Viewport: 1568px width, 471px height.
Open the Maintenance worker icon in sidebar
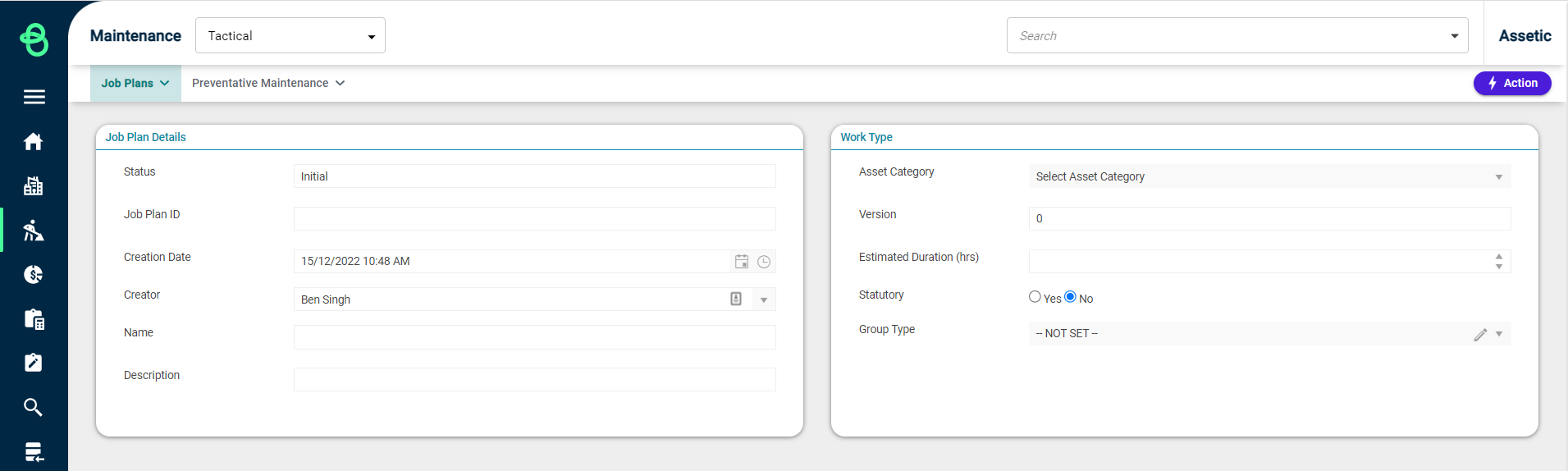click(x=34, y=231)
